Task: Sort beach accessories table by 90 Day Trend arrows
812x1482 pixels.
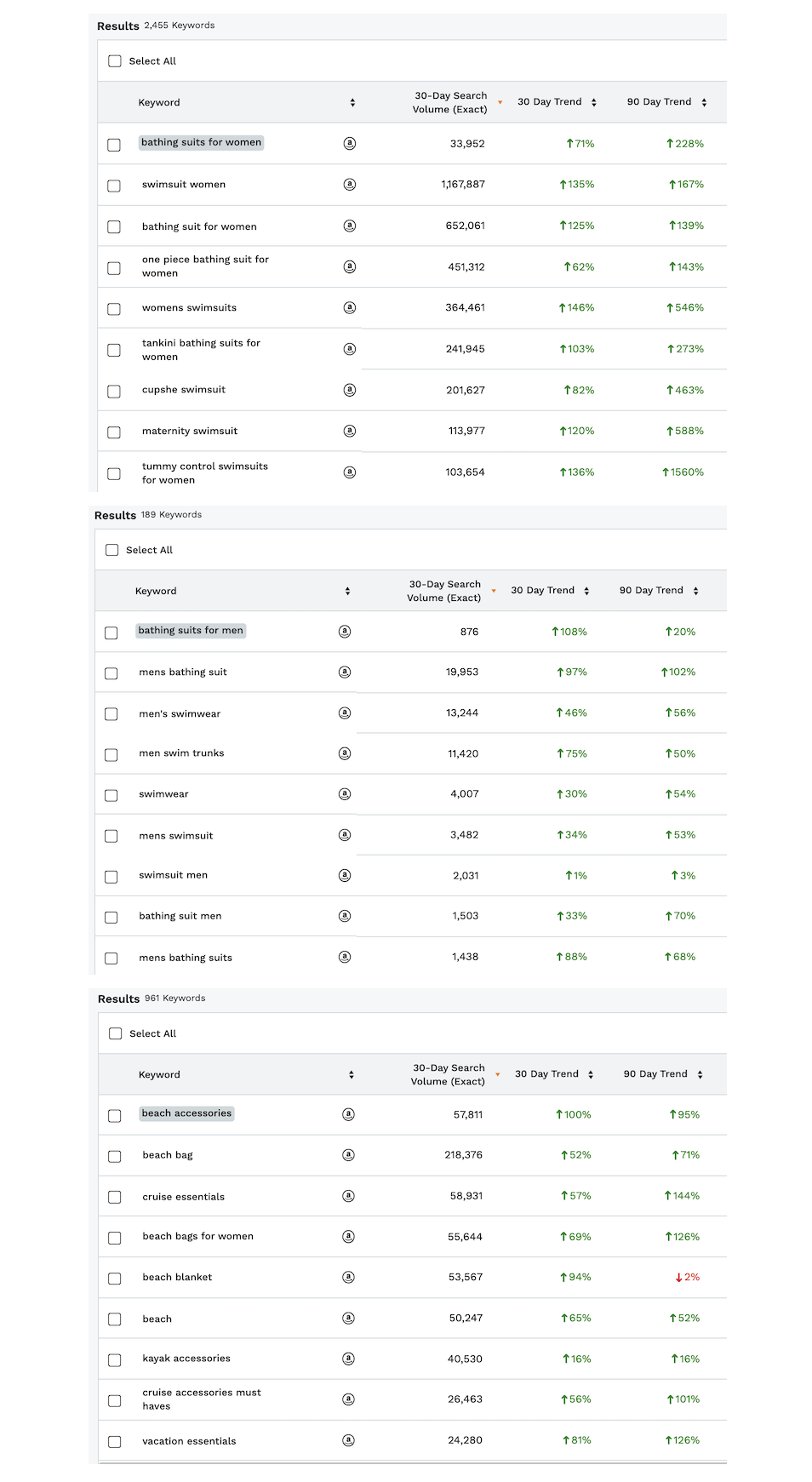Action: pyautogui.click(x=700, y=1074)
